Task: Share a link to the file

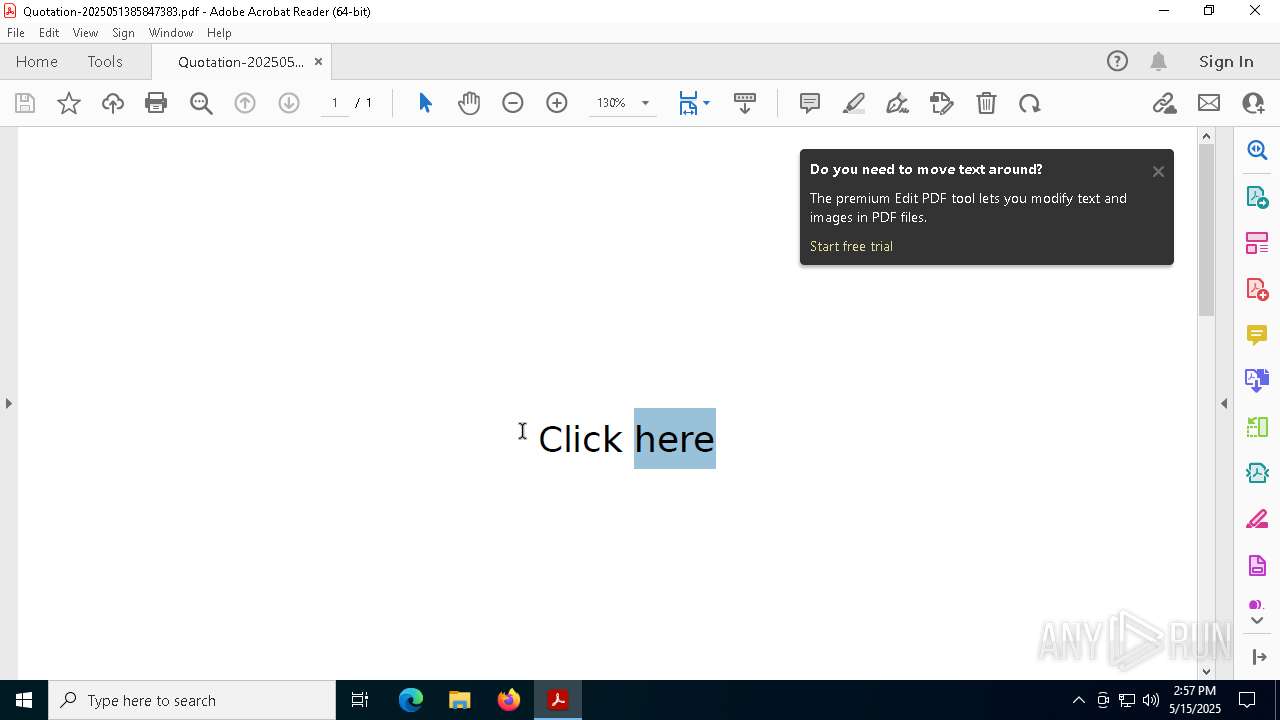Action: [1165, 103]
